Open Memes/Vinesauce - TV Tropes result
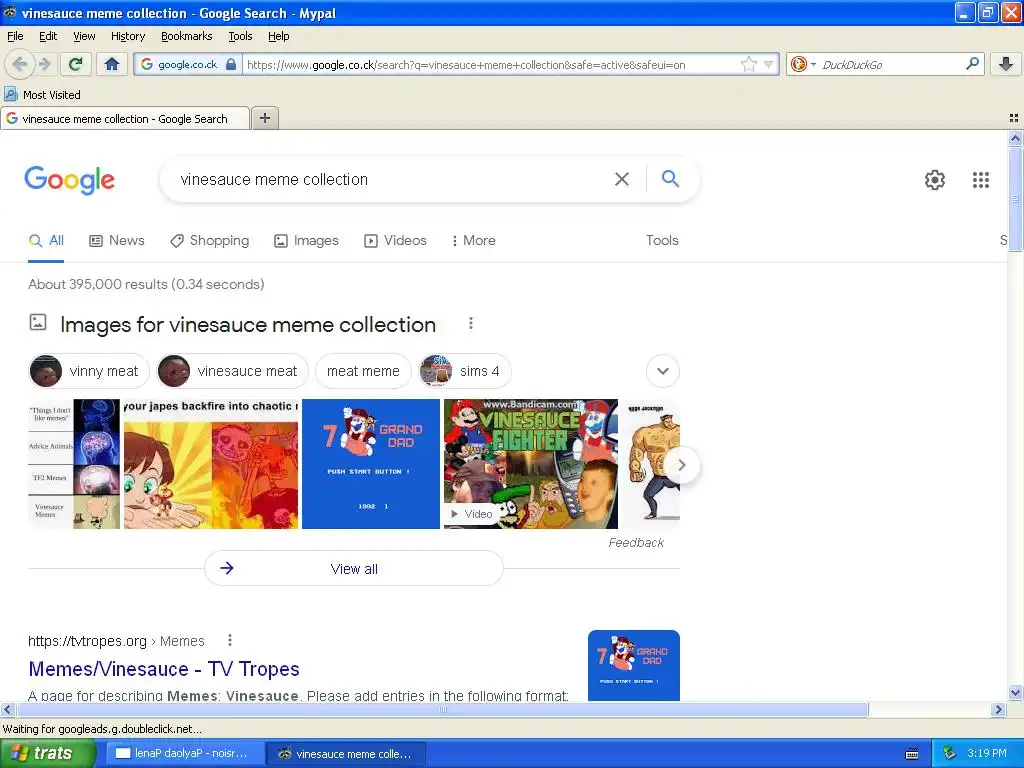Viewport: 1024px width, 768px height. coord(164,669)
